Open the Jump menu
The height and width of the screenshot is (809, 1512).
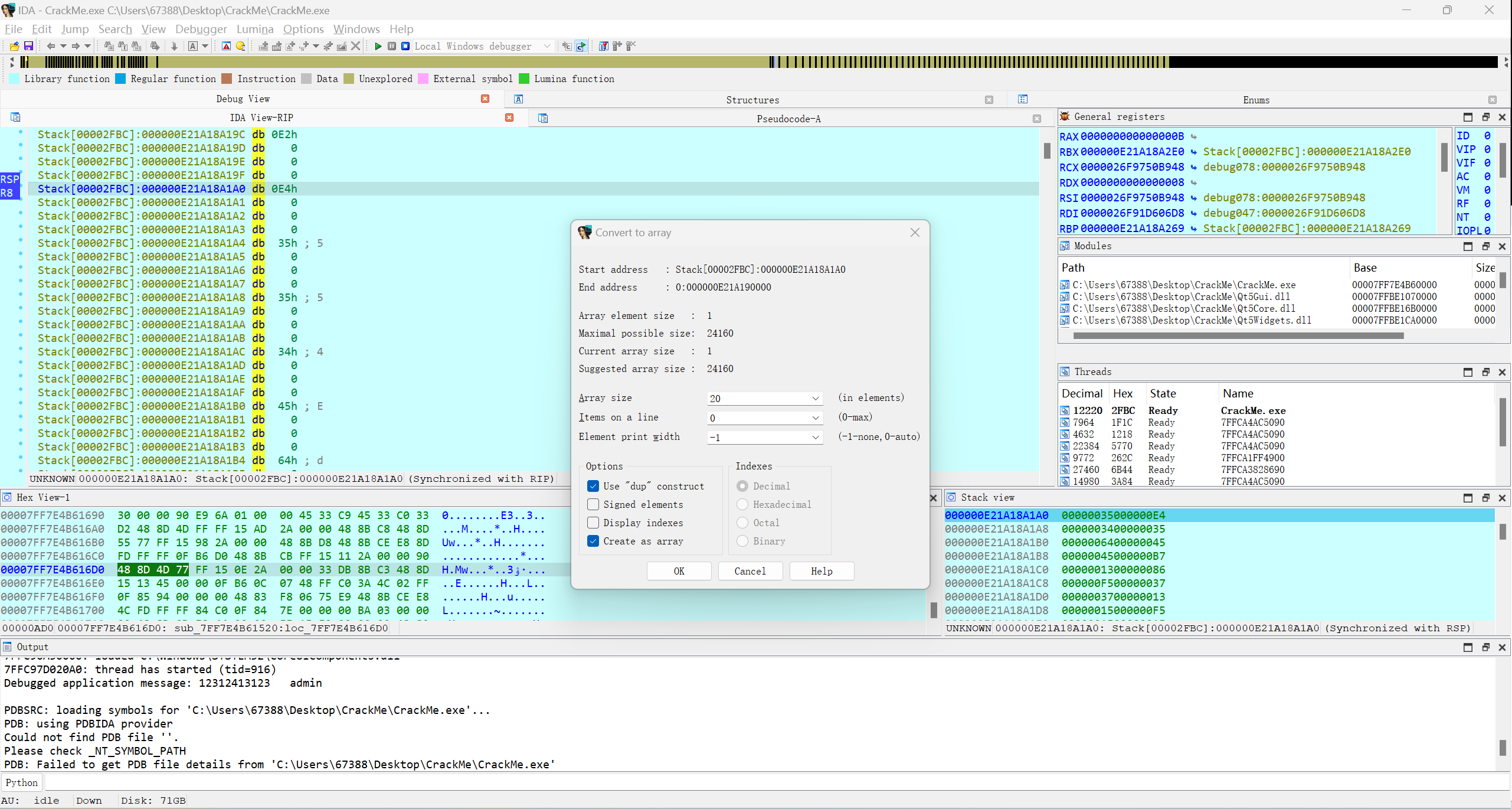click(75, 29)
